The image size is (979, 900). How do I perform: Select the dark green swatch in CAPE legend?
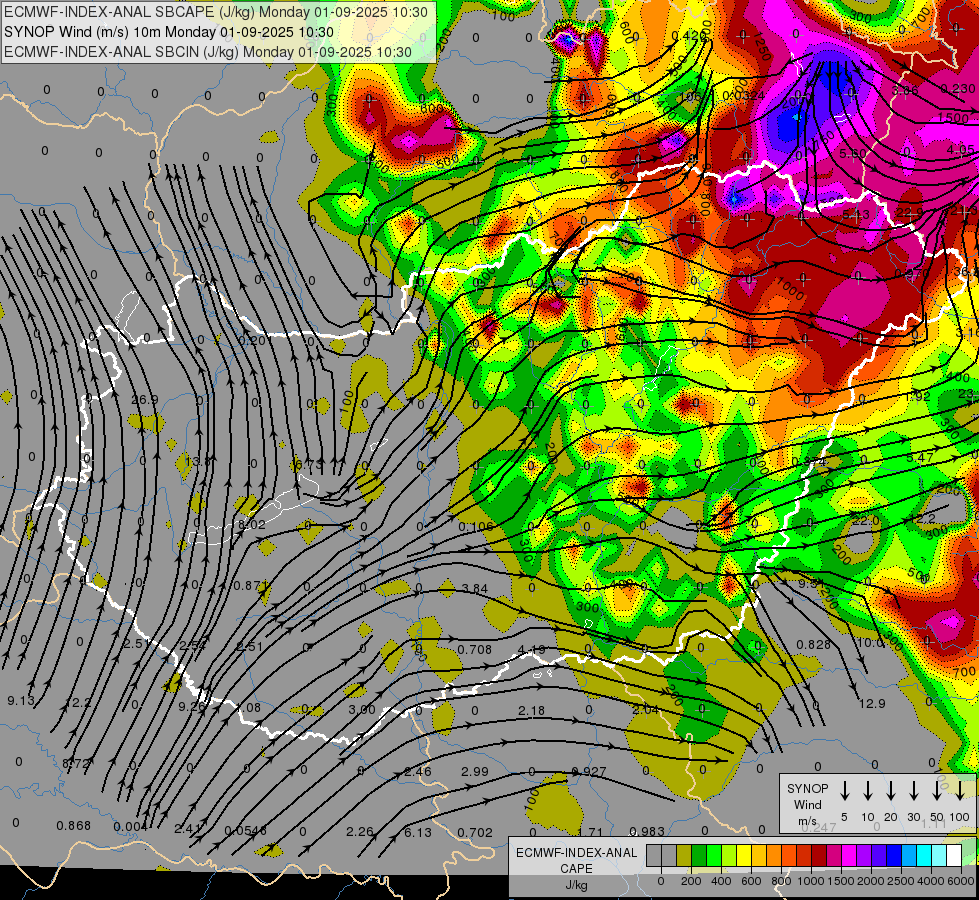pos(699,856)
